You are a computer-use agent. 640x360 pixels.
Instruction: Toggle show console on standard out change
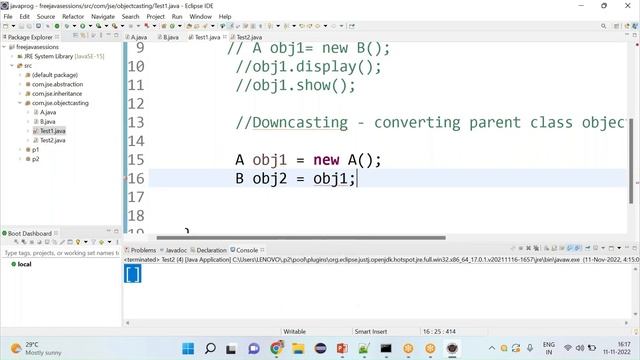570,248
